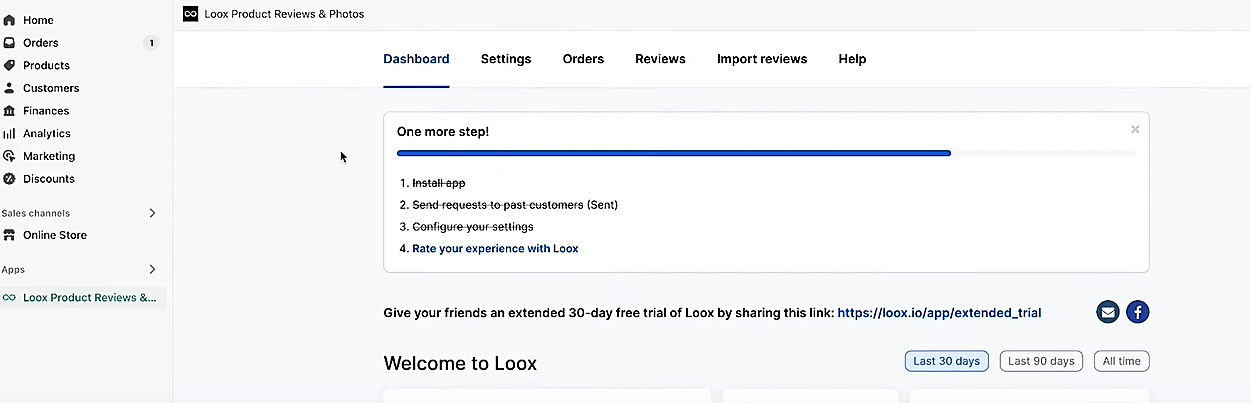Viewport: 1251px width, 403px height.
Task: Share trial link on Facebook icon
Action: coord(1138,312)
